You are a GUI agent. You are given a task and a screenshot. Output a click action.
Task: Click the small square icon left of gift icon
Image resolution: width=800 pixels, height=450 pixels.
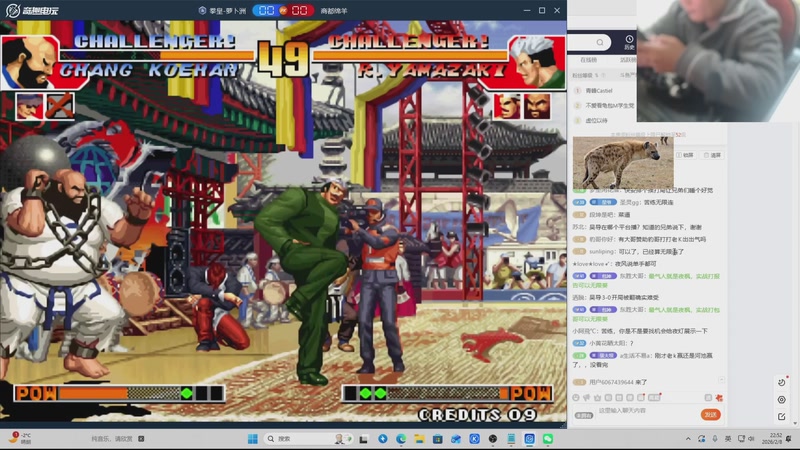(x=708, y=397)
